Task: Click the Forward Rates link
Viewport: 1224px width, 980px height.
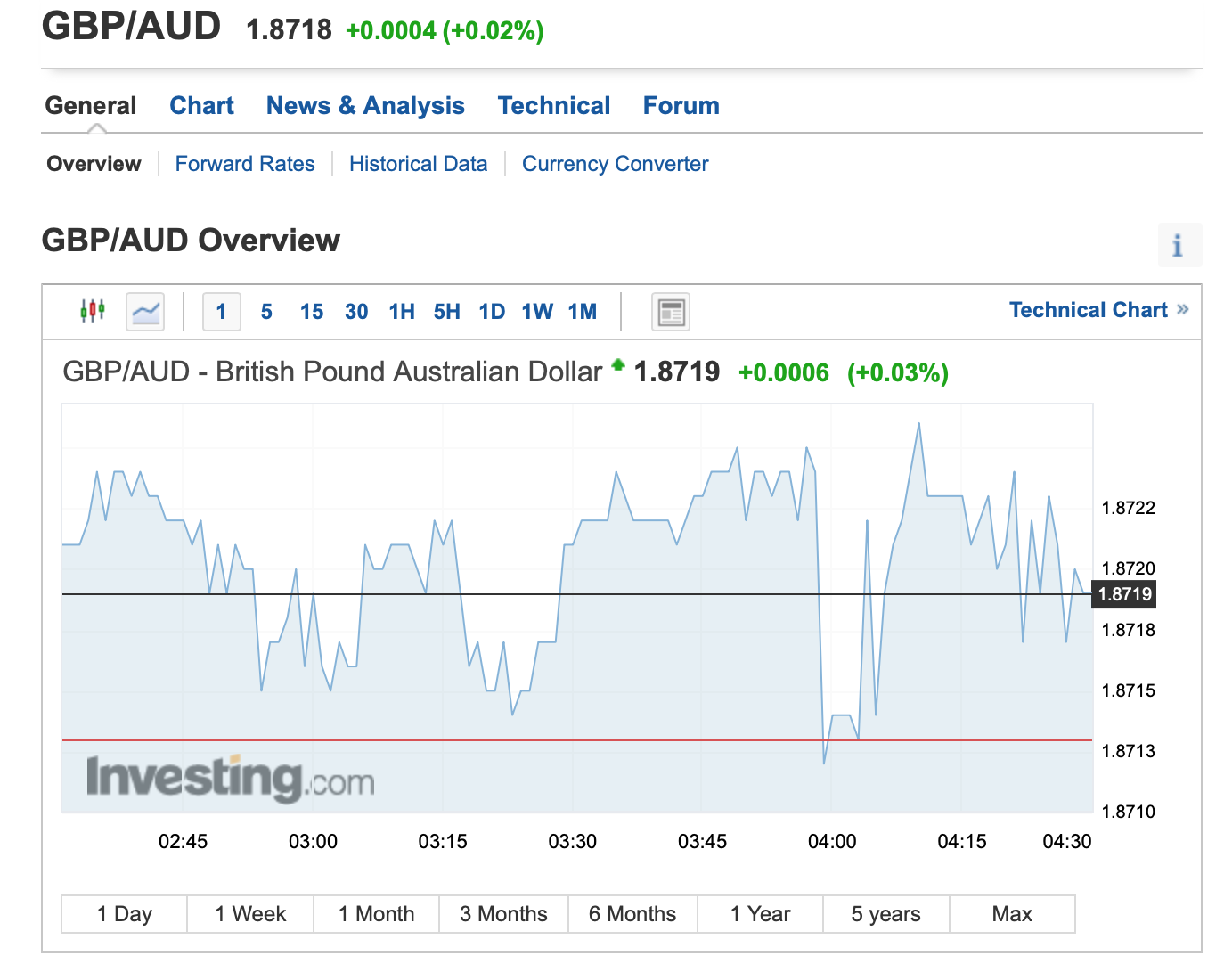Action: tap(245, 164)
